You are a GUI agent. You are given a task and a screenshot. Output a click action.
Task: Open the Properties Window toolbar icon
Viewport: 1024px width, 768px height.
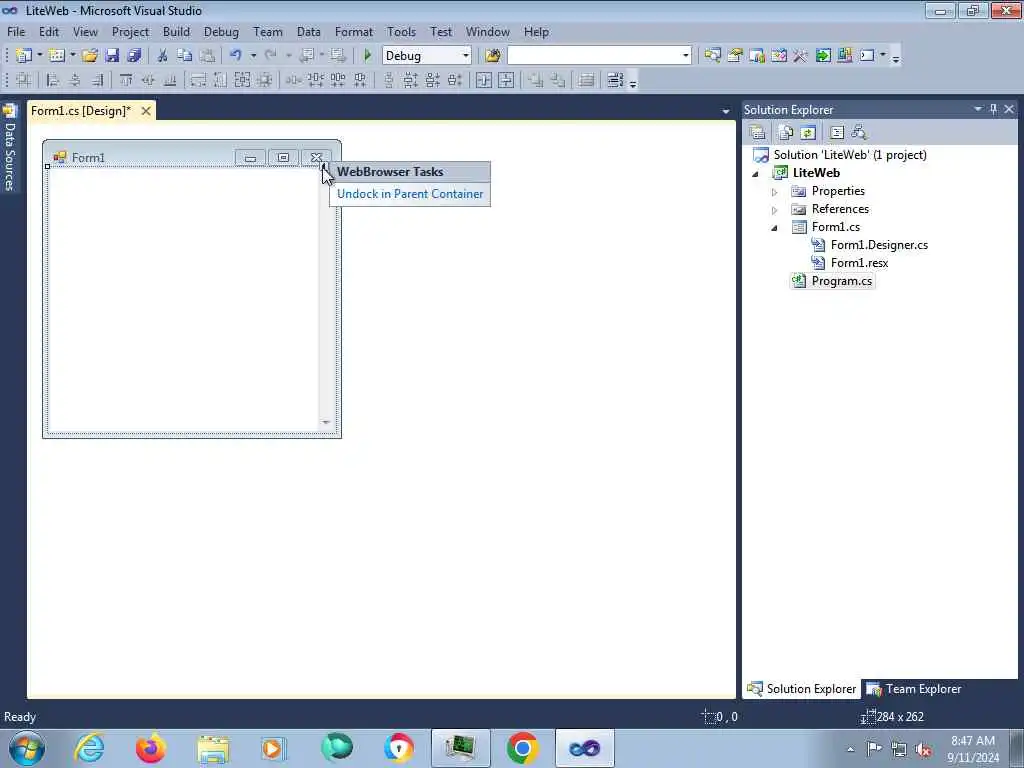click(x=735, y=56)
